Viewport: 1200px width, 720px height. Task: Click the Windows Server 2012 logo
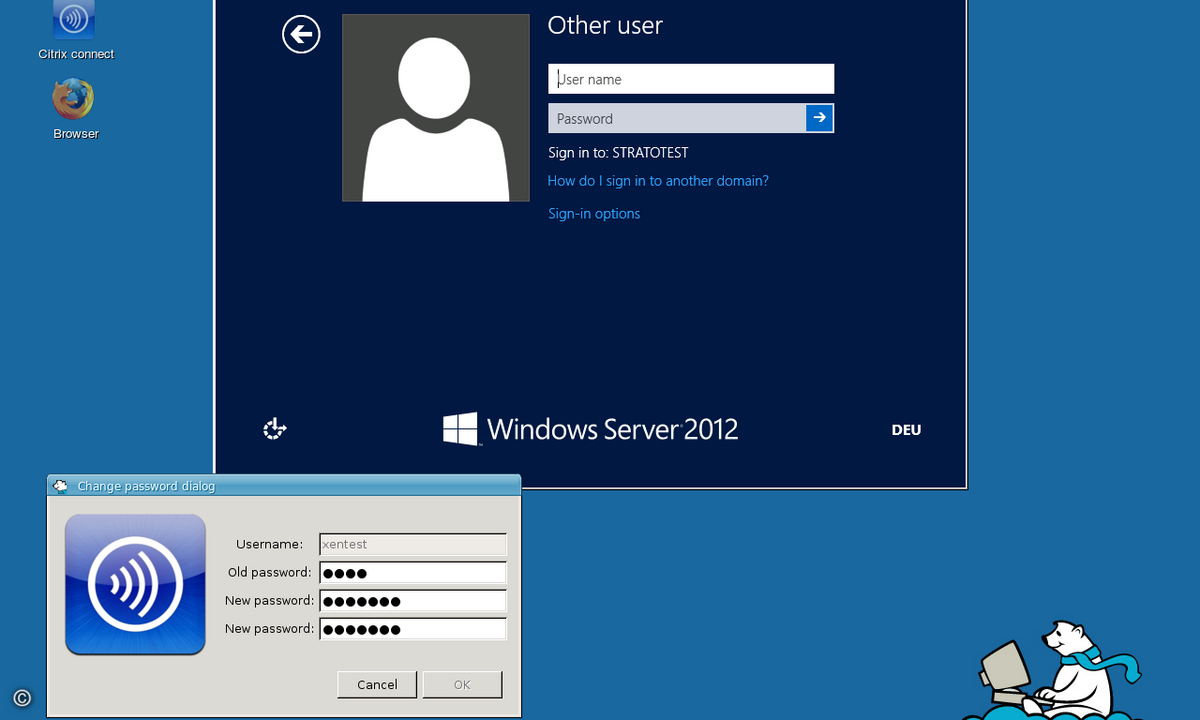coord(591,430)
